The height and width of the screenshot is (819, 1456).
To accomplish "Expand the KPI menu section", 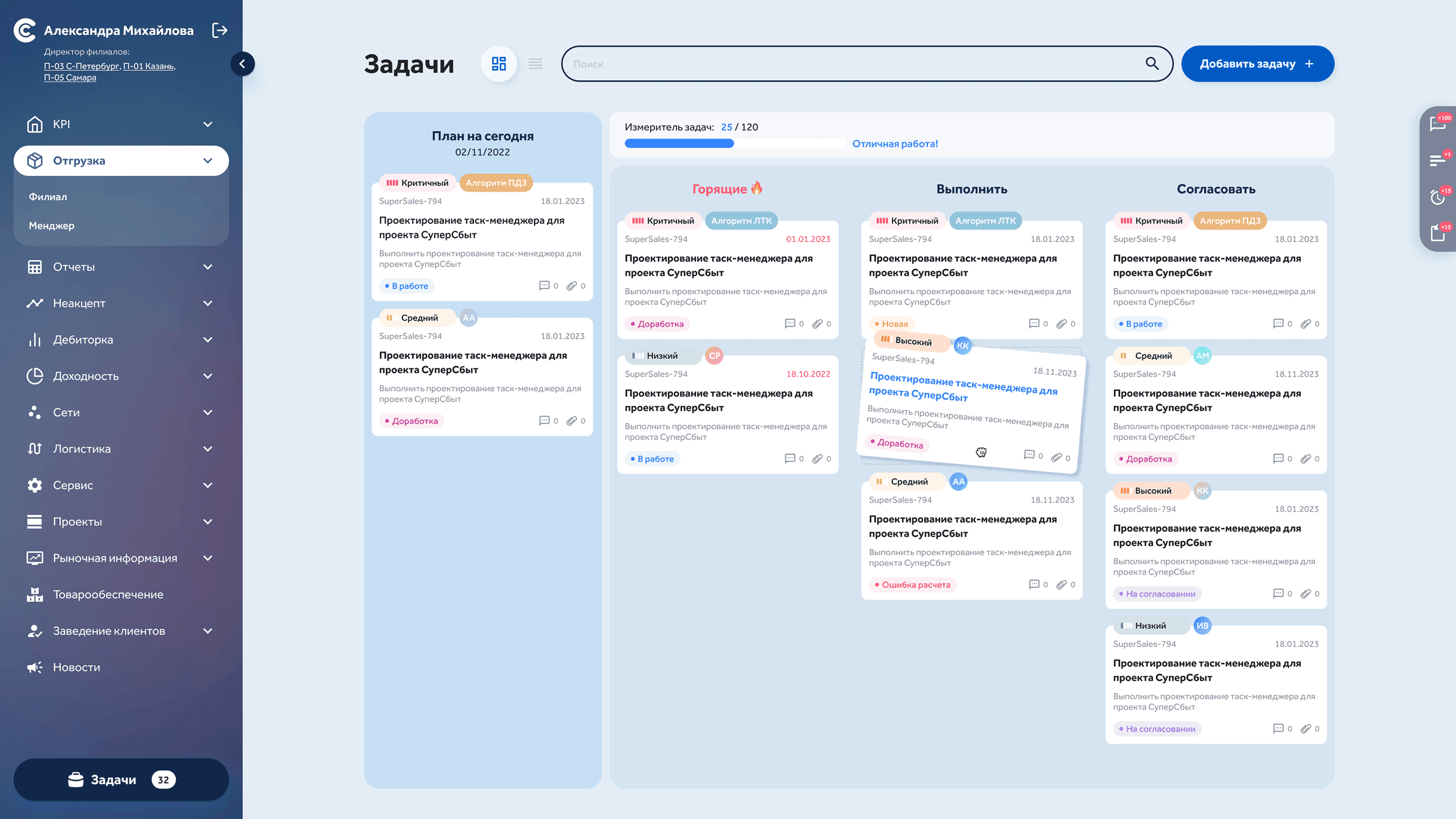I will (x=207, y=124).
